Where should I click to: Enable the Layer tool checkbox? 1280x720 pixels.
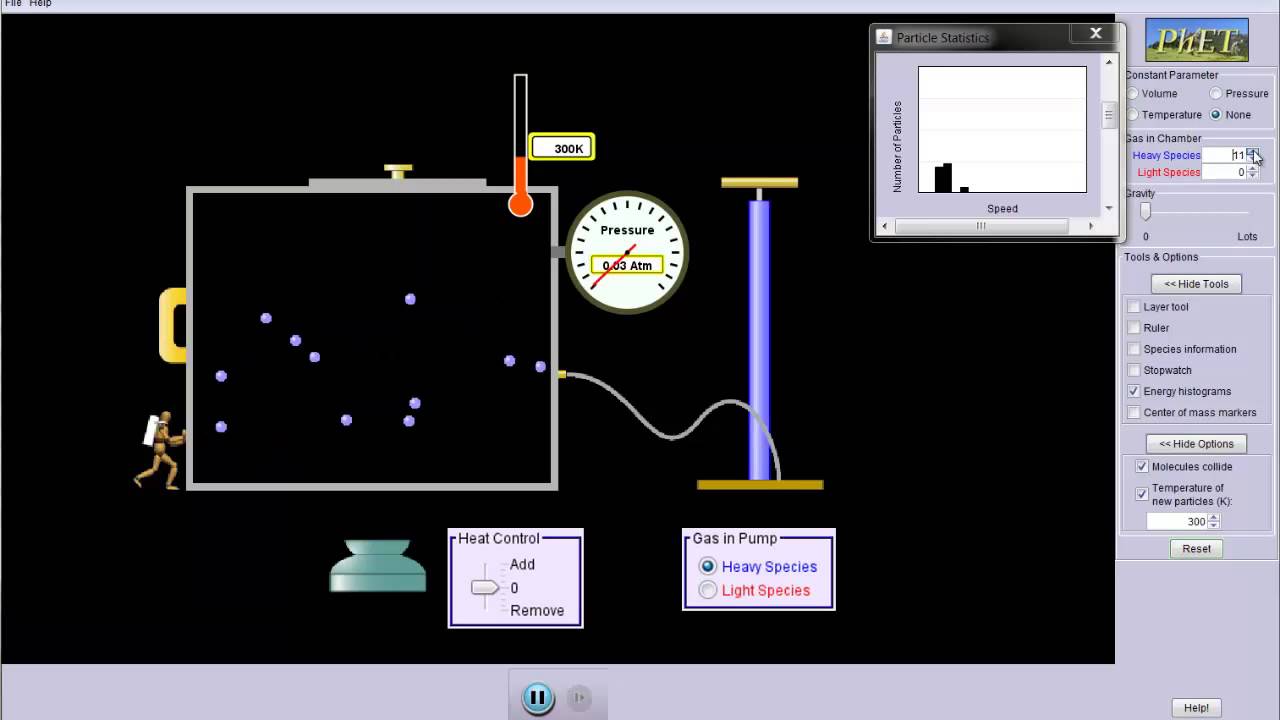[x=1134, y=307]
